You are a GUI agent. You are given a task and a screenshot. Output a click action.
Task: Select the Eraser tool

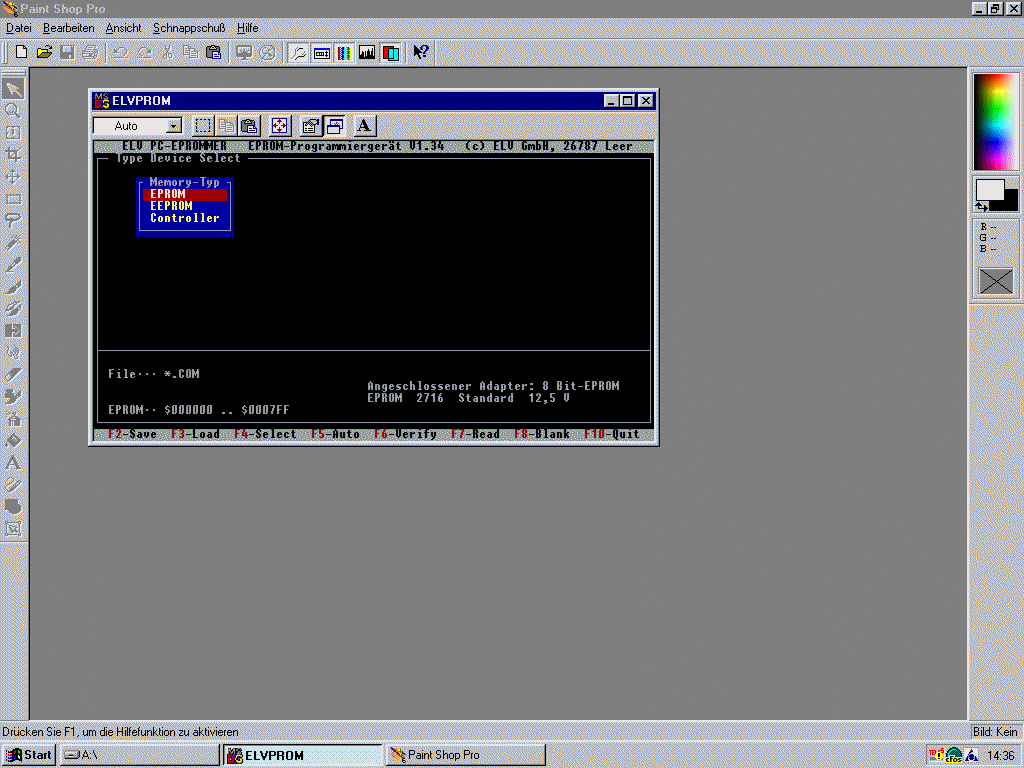point(13,375)
